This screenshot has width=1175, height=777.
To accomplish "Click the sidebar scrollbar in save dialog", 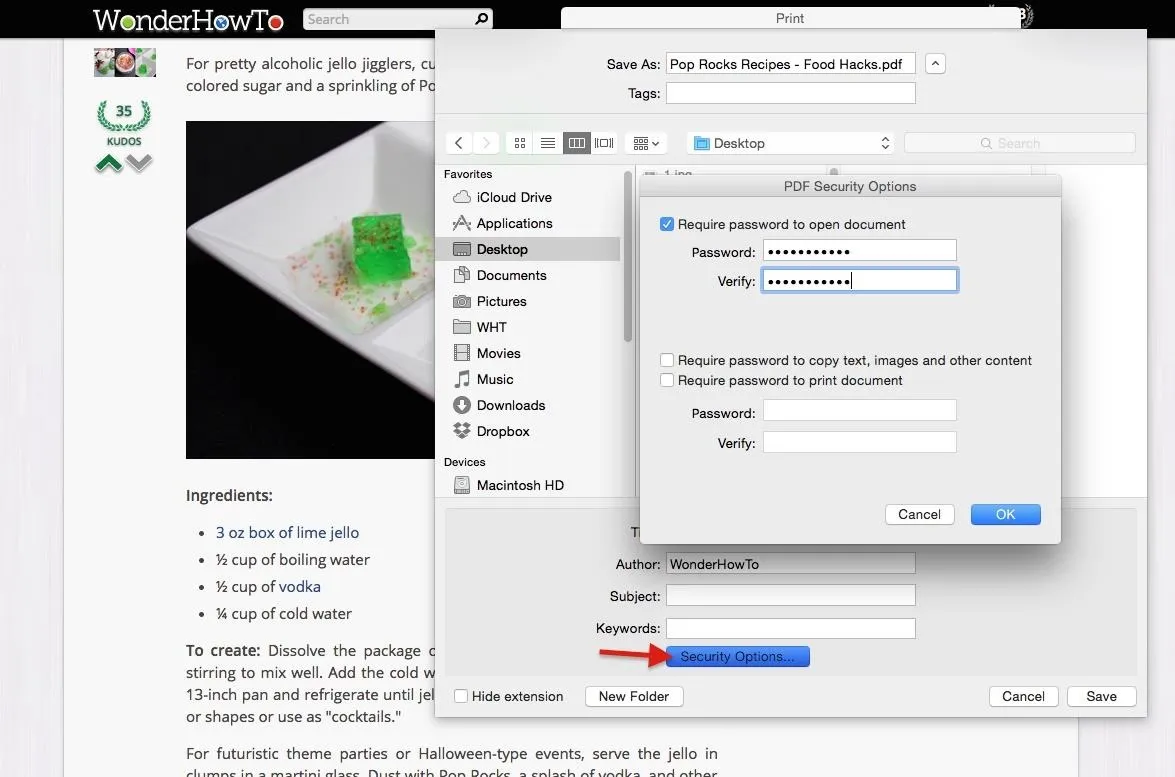I will (x=628, y=257).
